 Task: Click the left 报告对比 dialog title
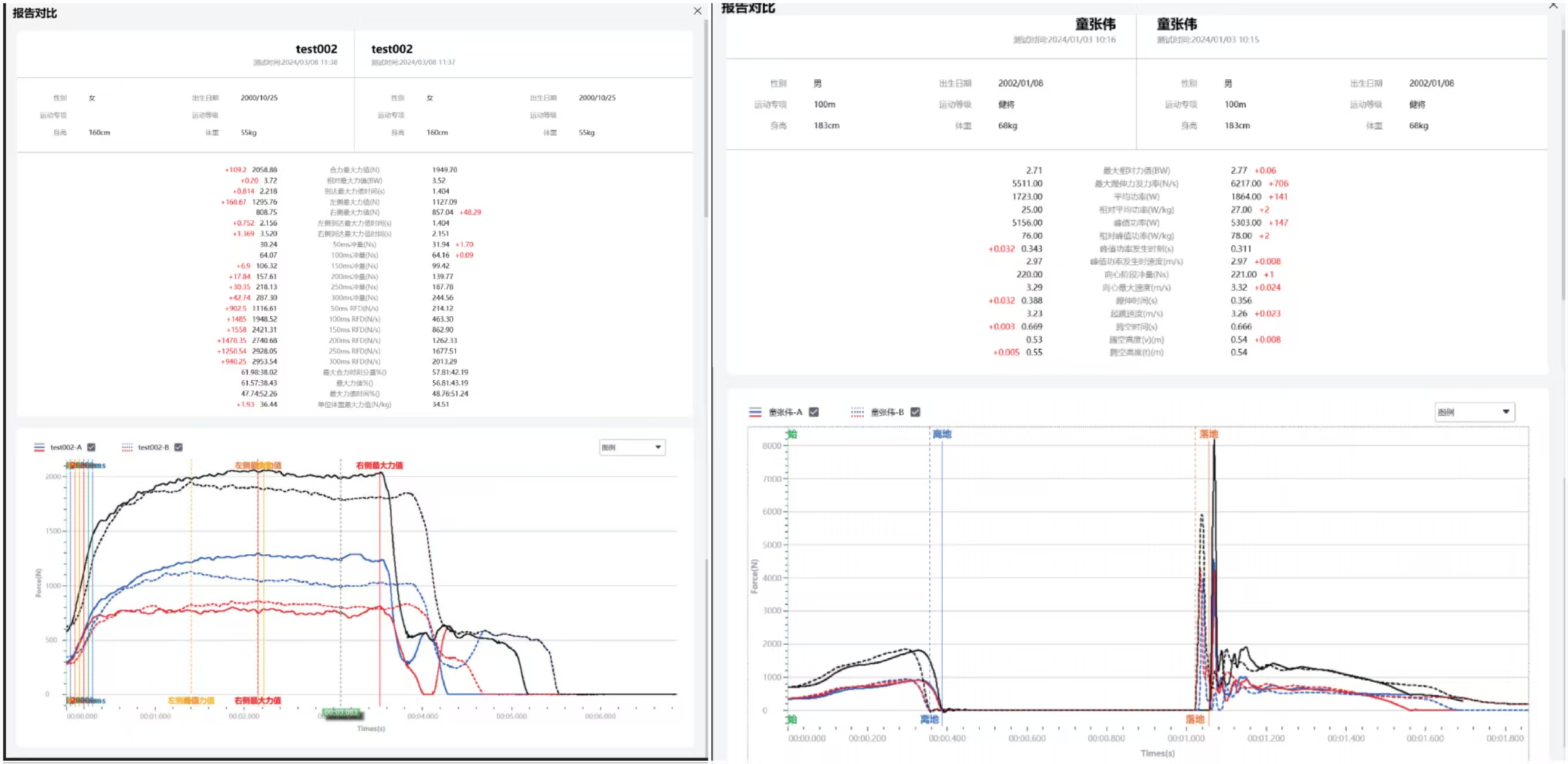35,13
